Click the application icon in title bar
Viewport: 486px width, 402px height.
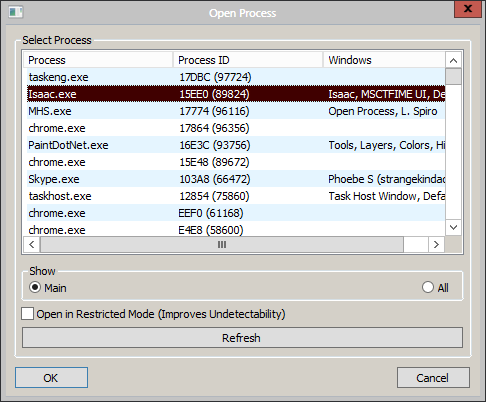(15, 12)
